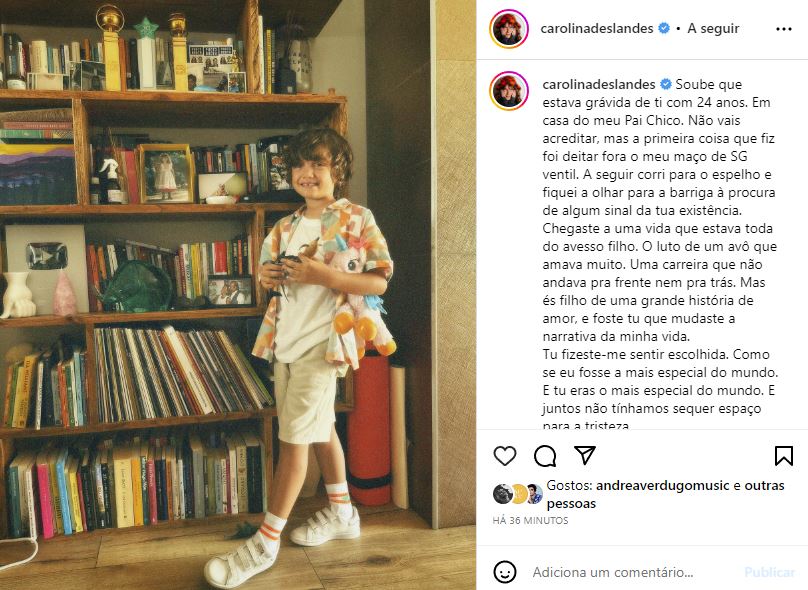
Task: Open carolinadeslandes username in the header
Action: [597, 28]
